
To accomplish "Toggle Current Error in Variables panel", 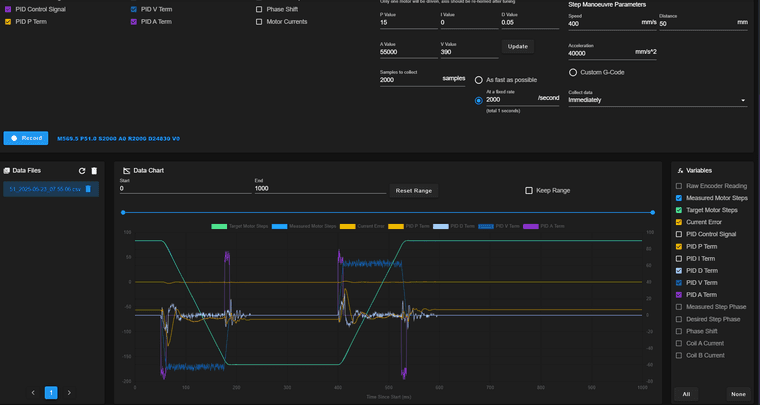I will (x=679, y=222).
